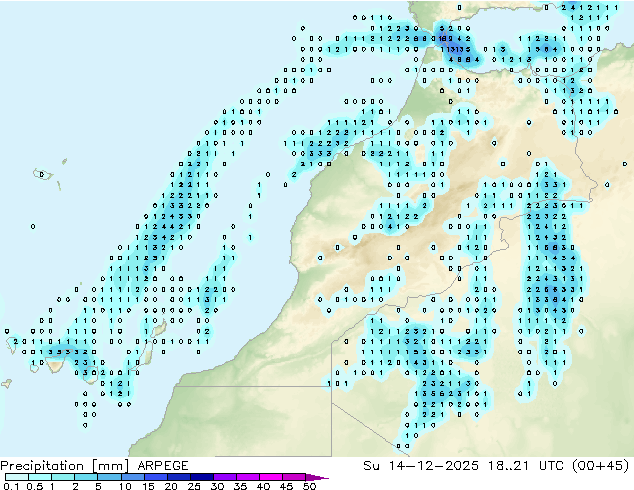
Task: Click the 25–30 mm navy legend swatch
Action: pyautogui.click(x=201, y=477)
